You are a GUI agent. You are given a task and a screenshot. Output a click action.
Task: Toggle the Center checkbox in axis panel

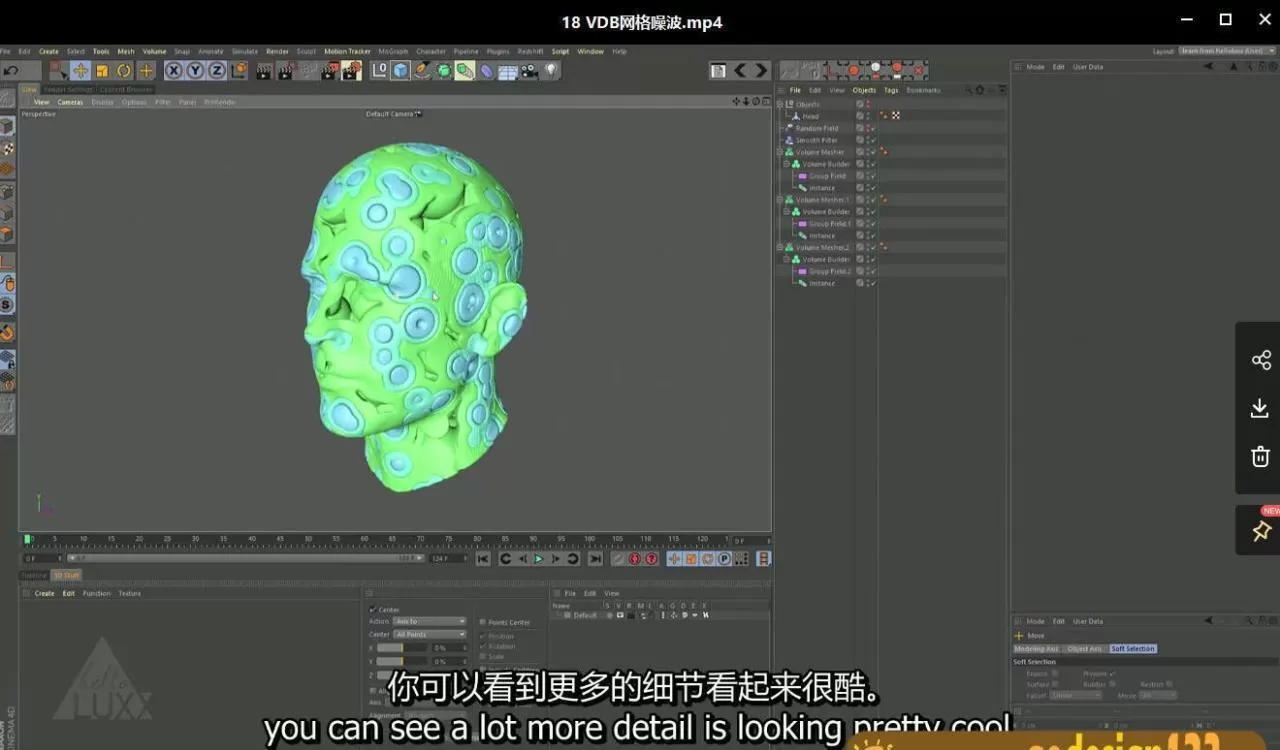[373, 609]
